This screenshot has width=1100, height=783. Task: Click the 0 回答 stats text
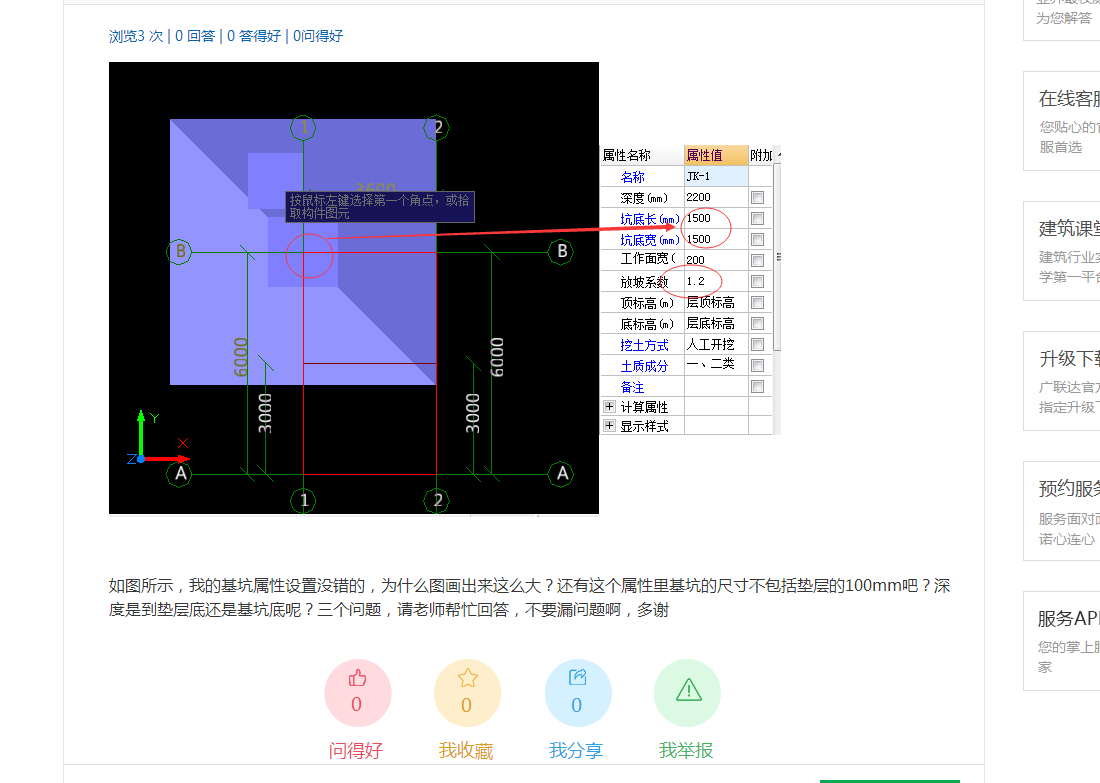(x=195, y=36)
